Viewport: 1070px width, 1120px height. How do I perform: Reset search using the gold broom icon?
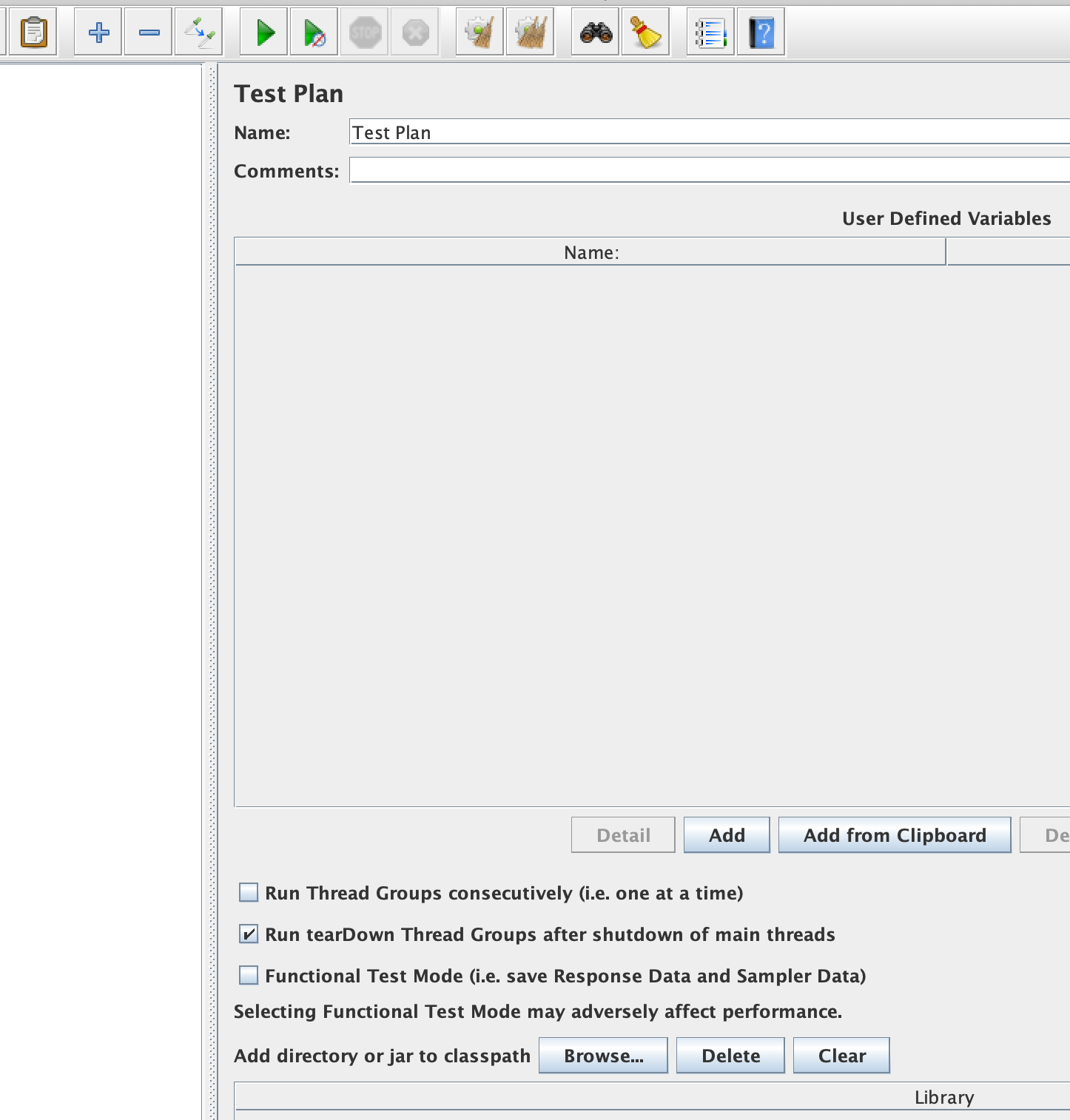click(x=645, y=32)
